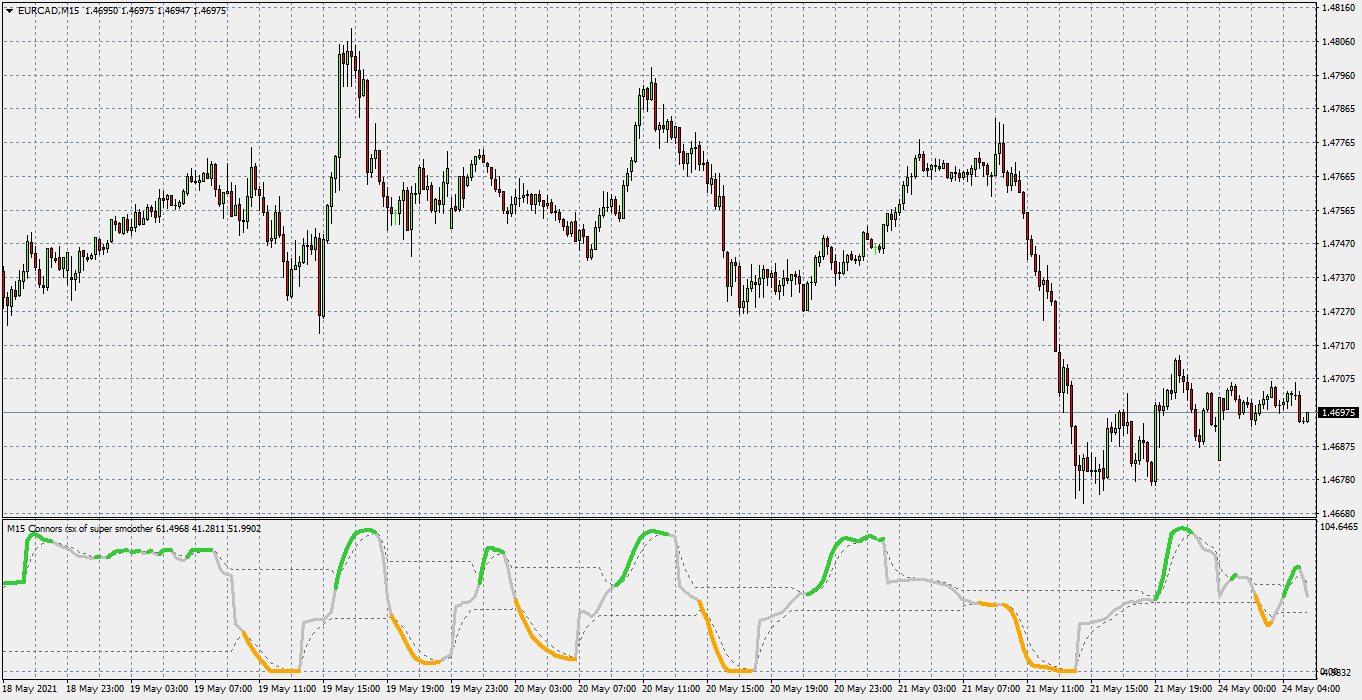The height and width of the screenshot is (700, 1362).
Task: Click the horizontal bid price line on chart
Action: (660, 412)
